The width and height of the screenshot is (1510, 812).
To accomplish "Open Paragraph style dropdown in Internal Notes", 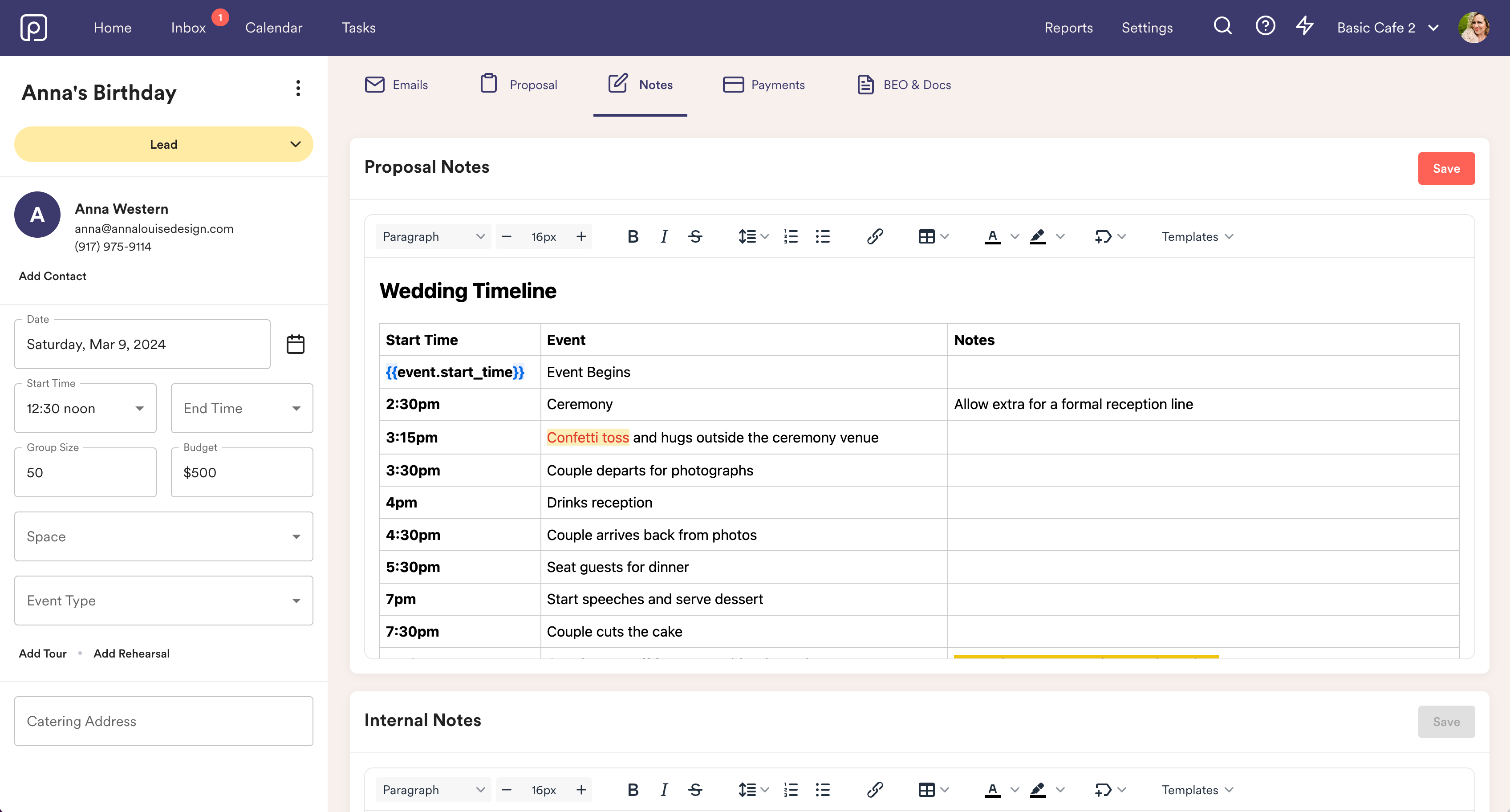I will (433, 790).
